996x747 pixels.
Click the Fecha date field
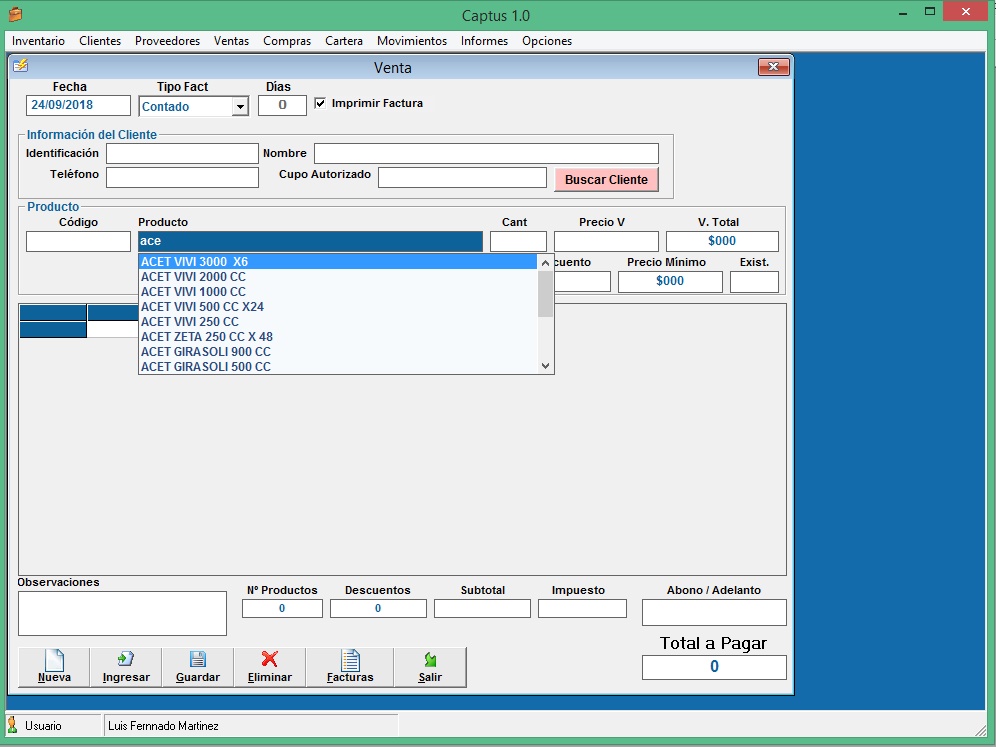78,105
